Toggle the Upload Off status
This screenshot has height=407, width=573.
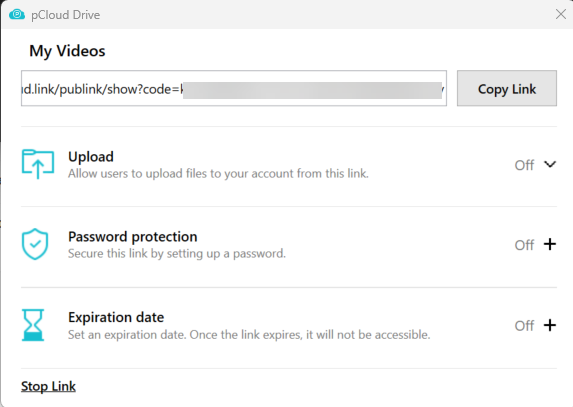coord(524,165)
